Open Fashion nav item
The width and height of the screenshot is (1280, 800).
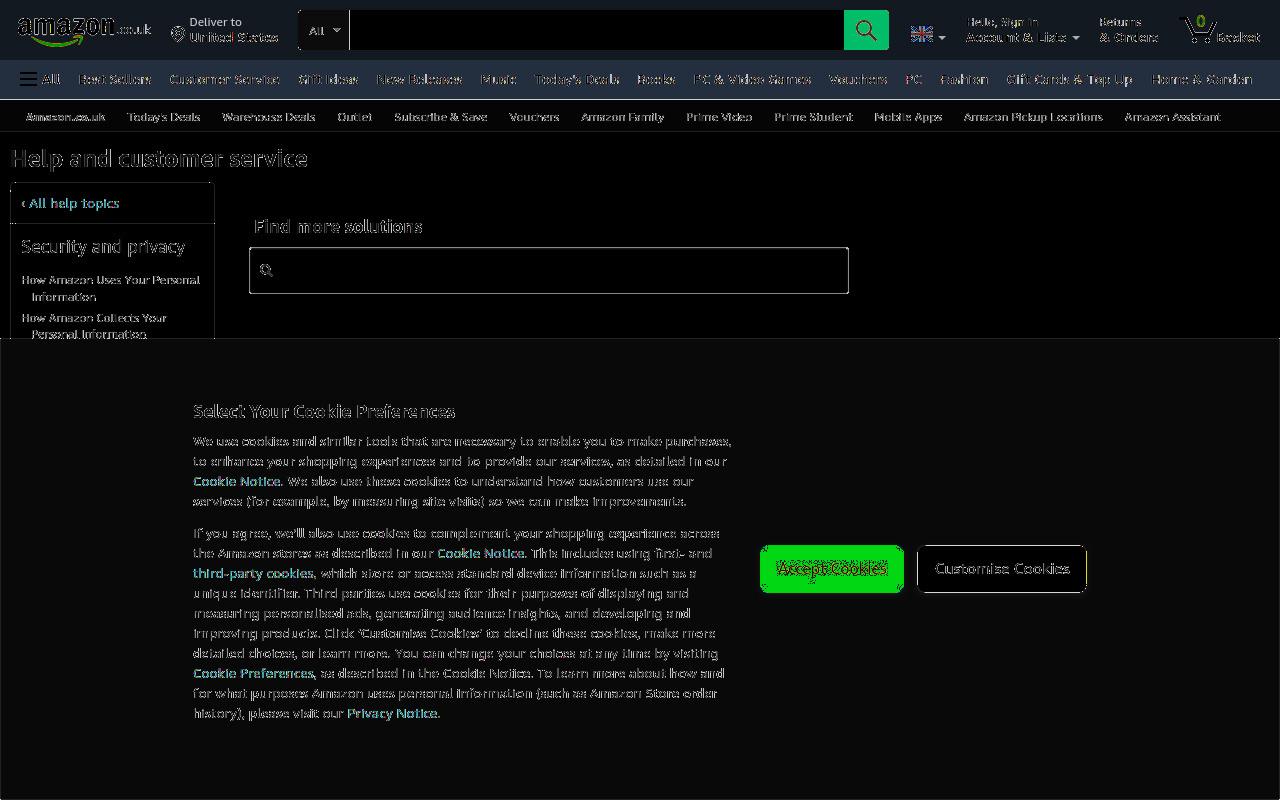pyautogui.click(x=964, y=79)
